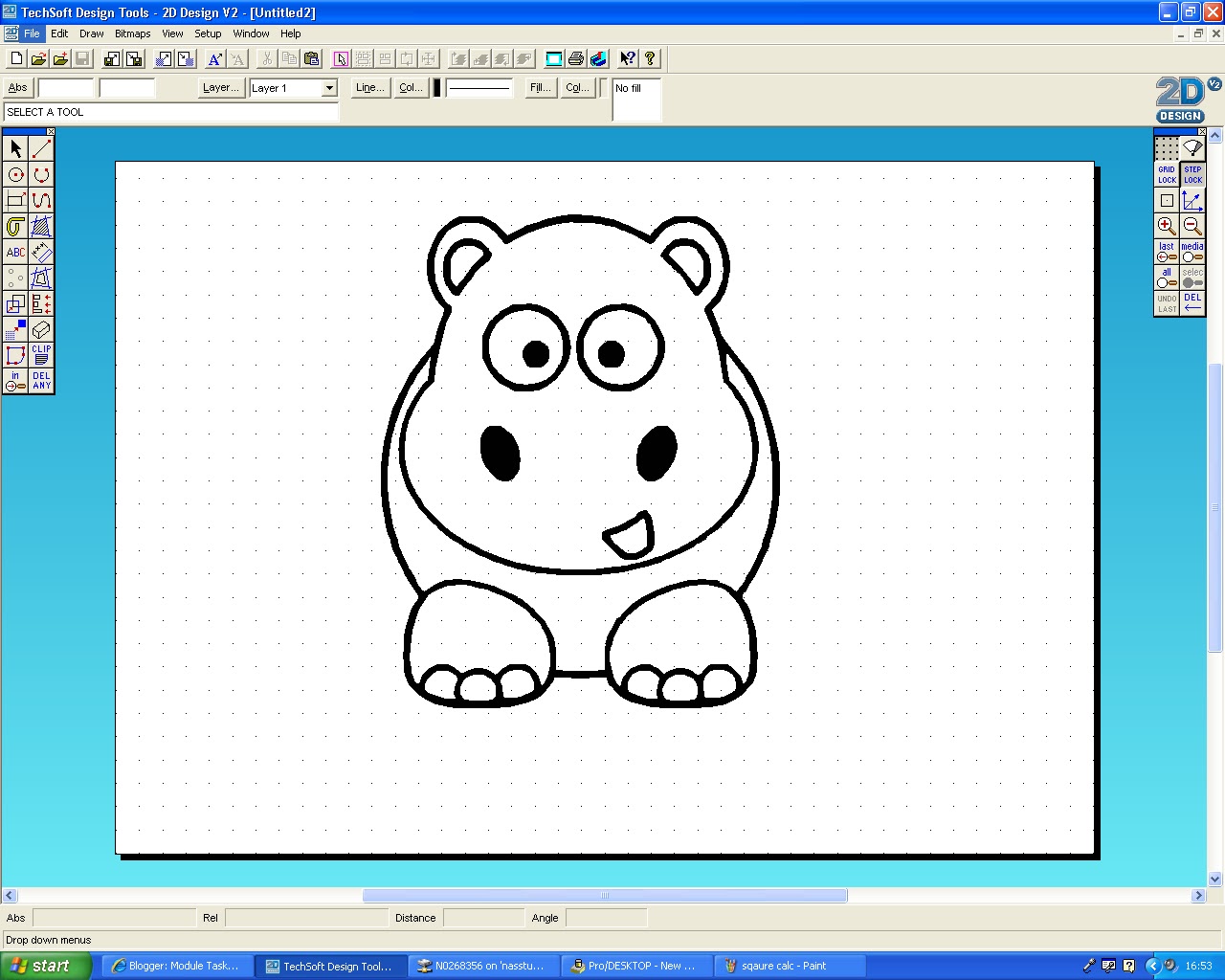Click the Zoom In magnifier
This screenshot has height=980, width=1225.
click(1166, 226)
